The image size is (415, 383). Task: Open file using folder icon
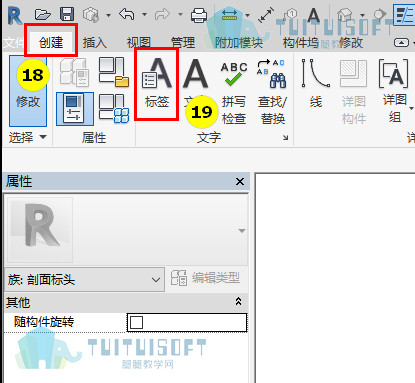click(42, 15)
